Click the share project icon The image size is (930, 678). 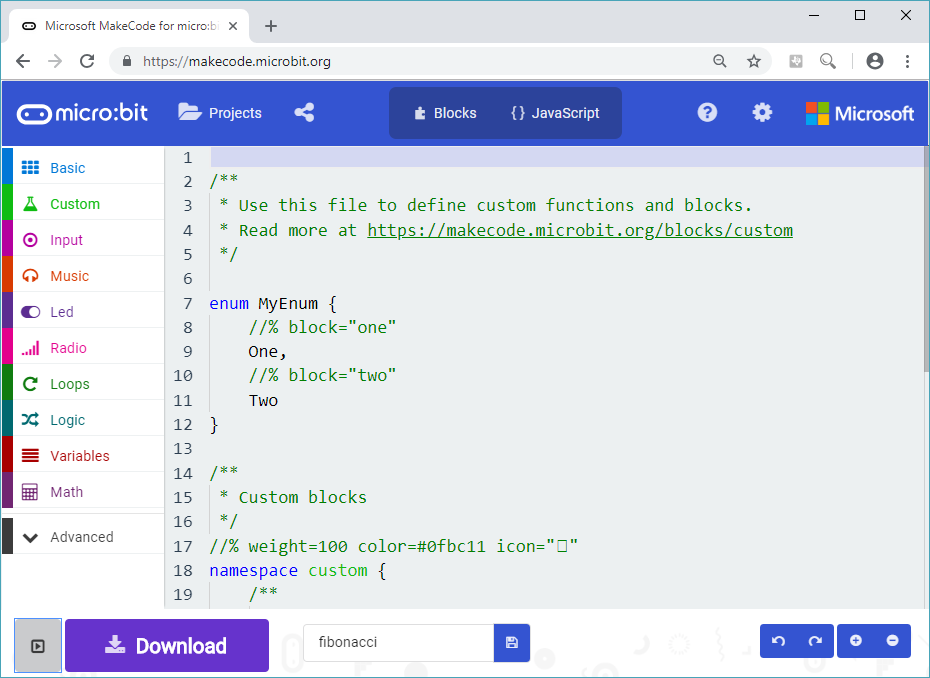click(304, 113)
